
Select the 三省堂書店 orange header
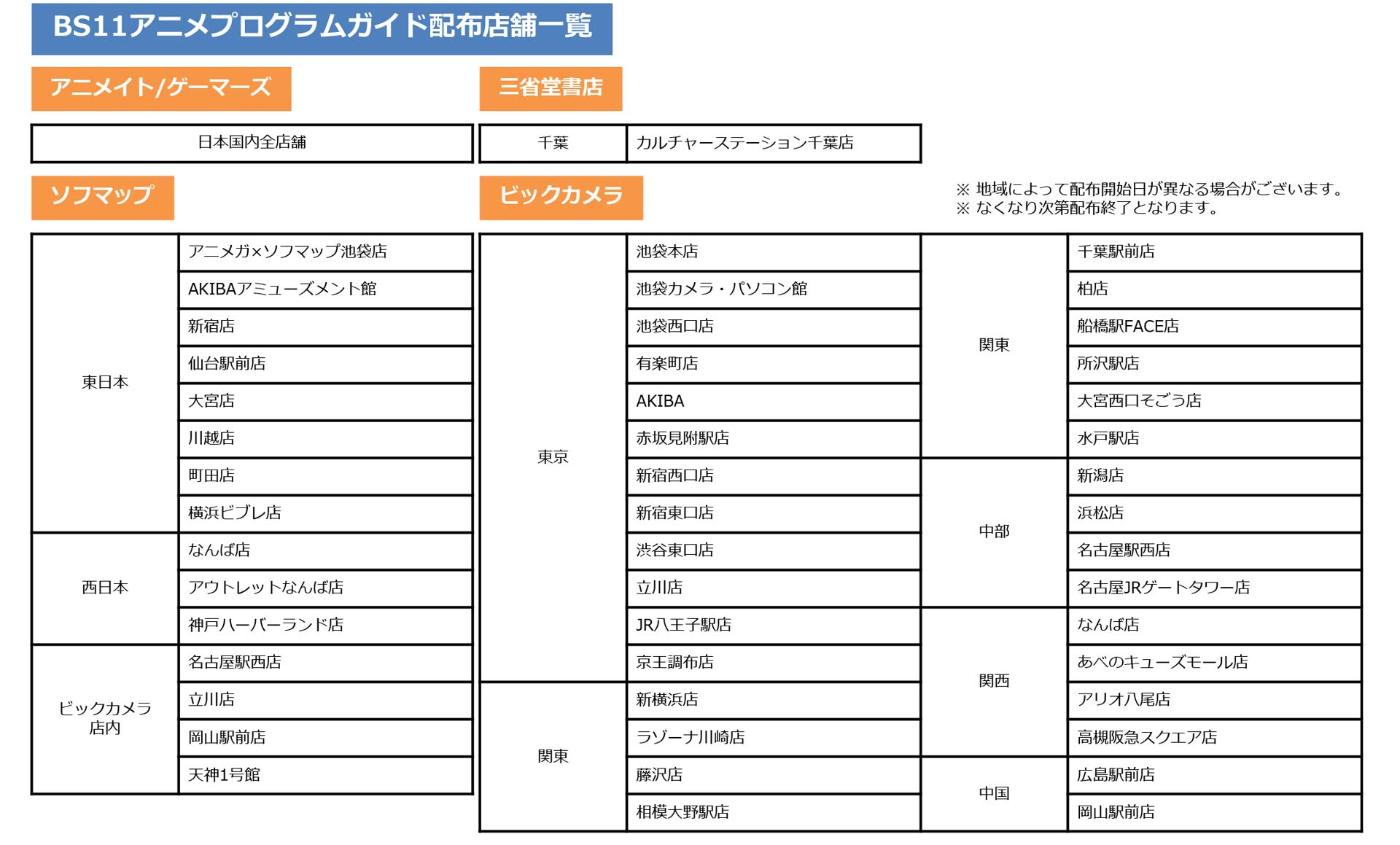pos(551,88)
